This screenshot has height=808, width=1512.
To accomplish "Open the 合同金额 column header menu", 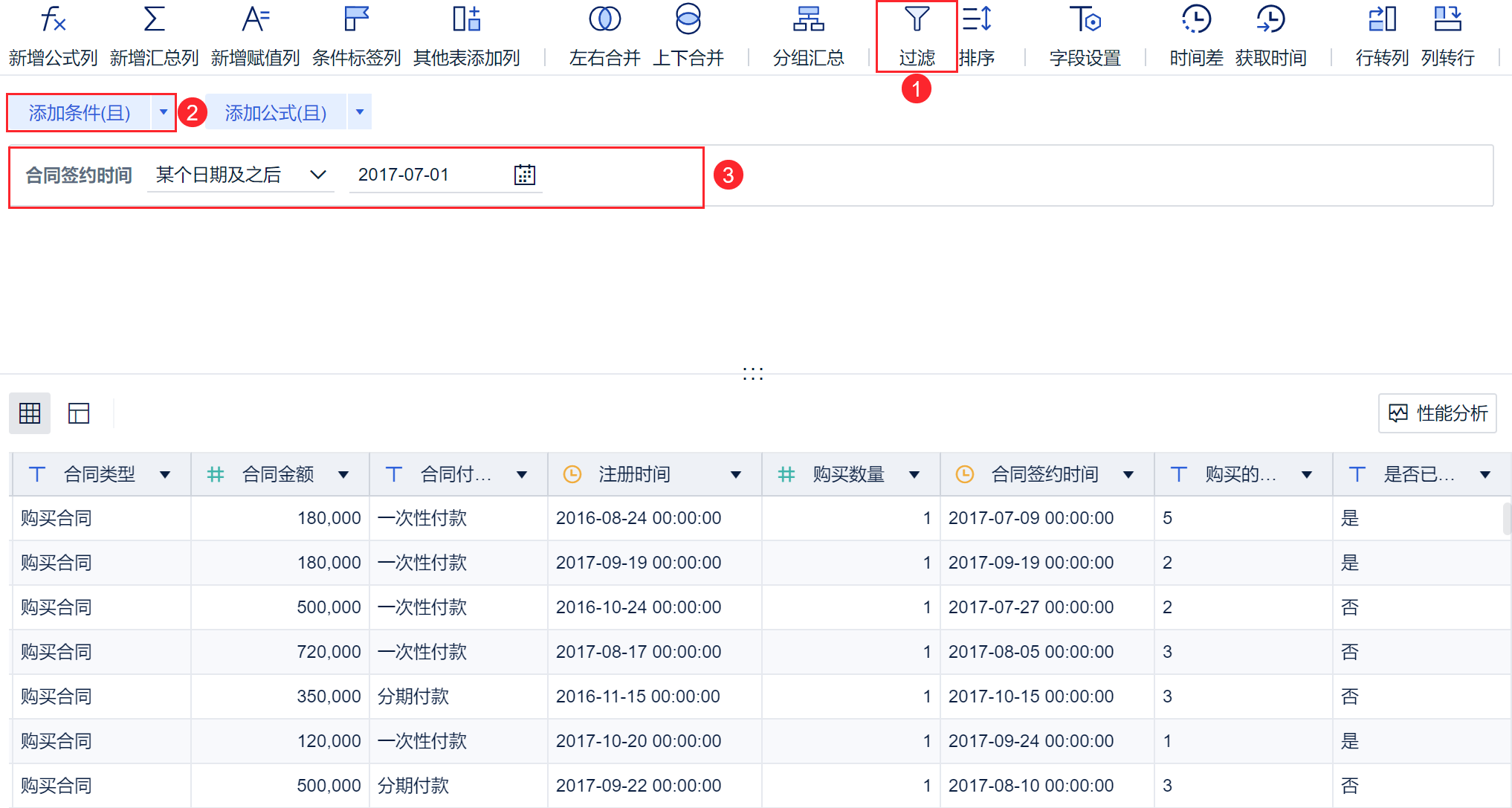I will (x=343, y=474).
